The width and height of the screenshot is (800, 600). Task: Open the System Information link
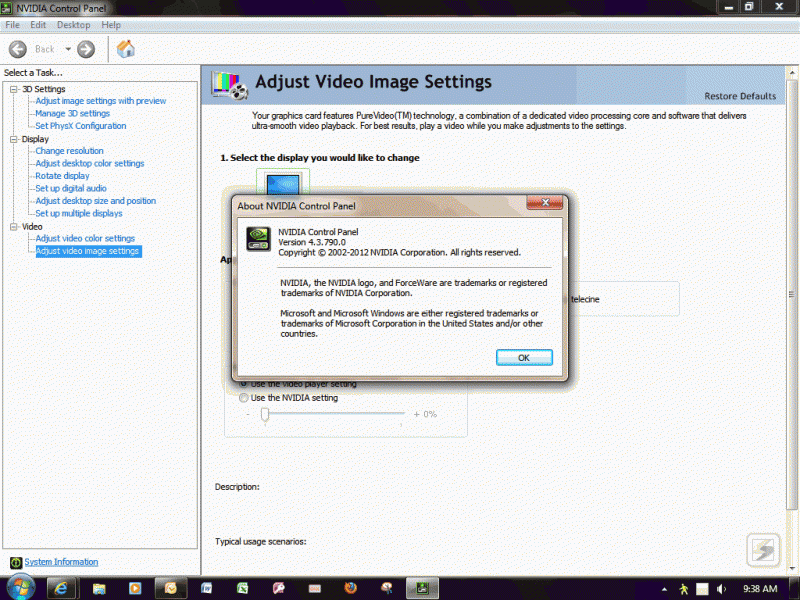(61, 562)
